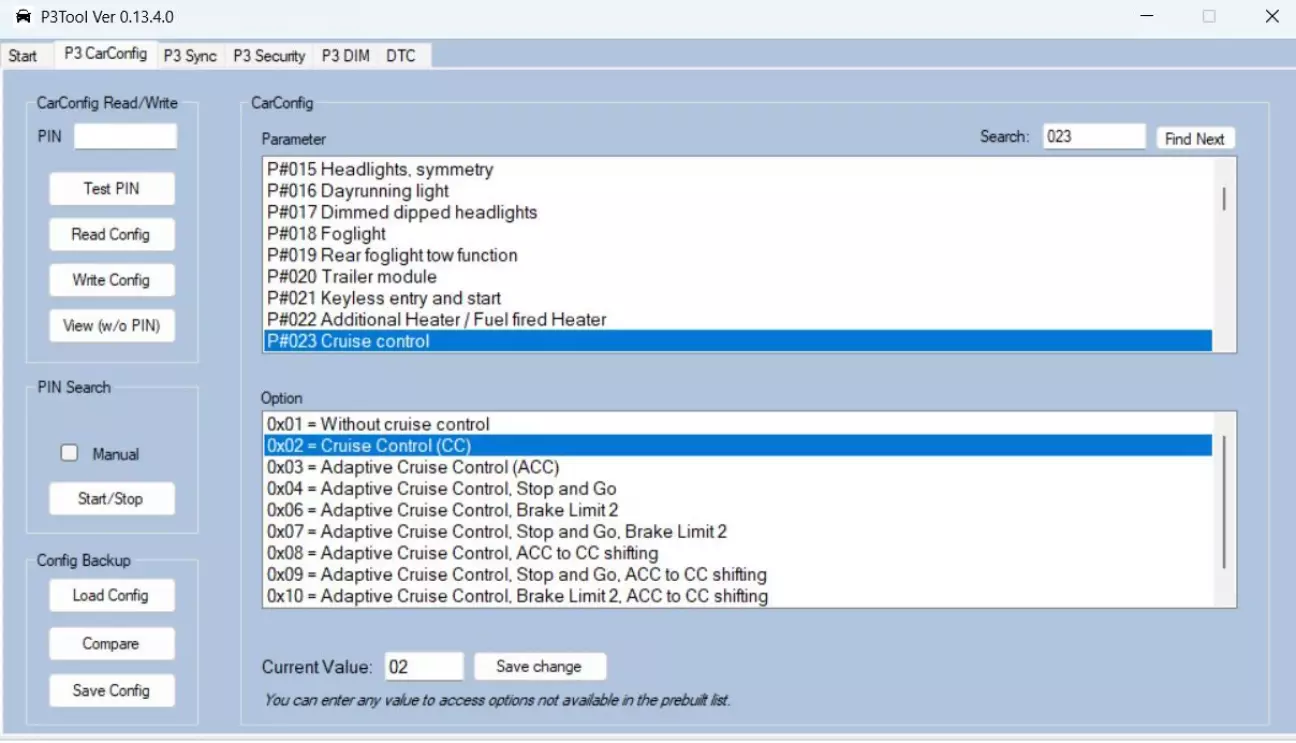This screenshot has height=743, width=1296.
Task: Click the Current Value field
Action: (423, 666)
